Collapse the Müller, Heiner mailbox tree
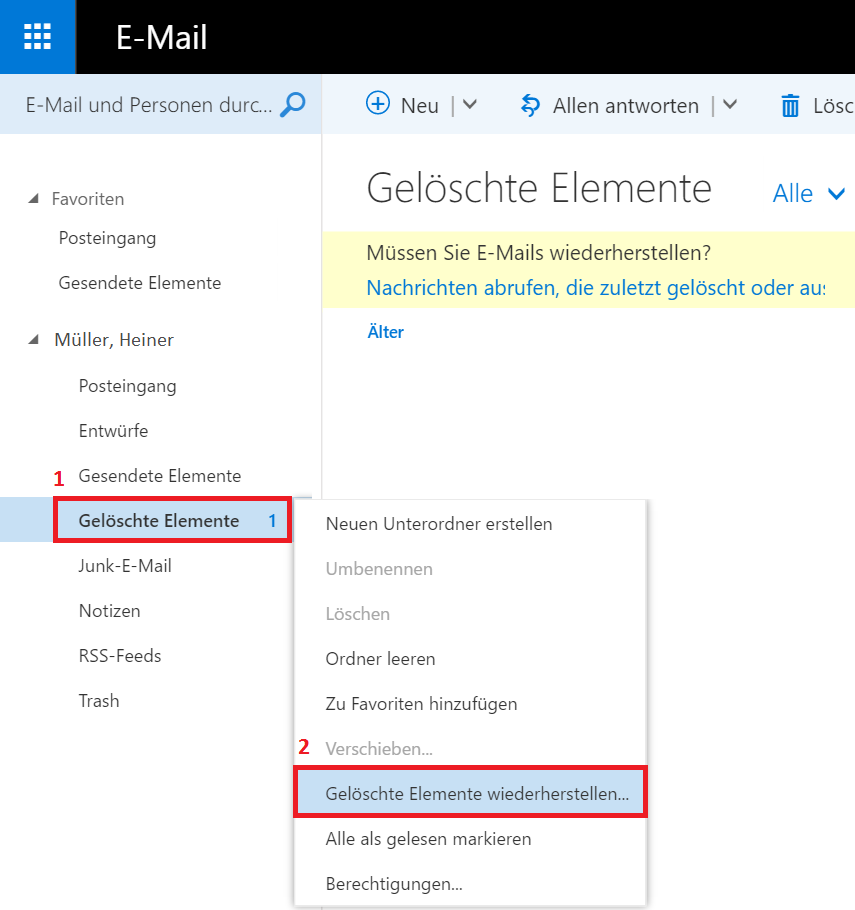The image size is (855, 910). (x=33, y=340)
